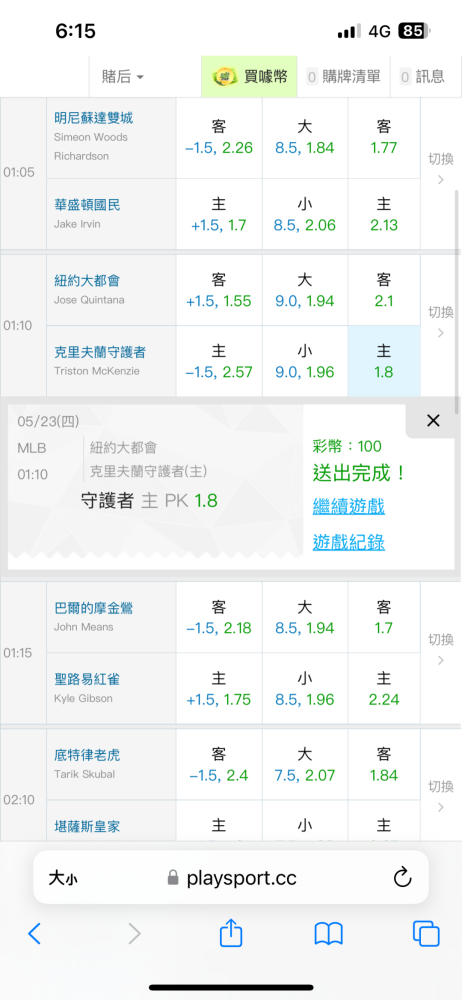Click the 遊戲紀錄 link

click(x=348, y=542)
